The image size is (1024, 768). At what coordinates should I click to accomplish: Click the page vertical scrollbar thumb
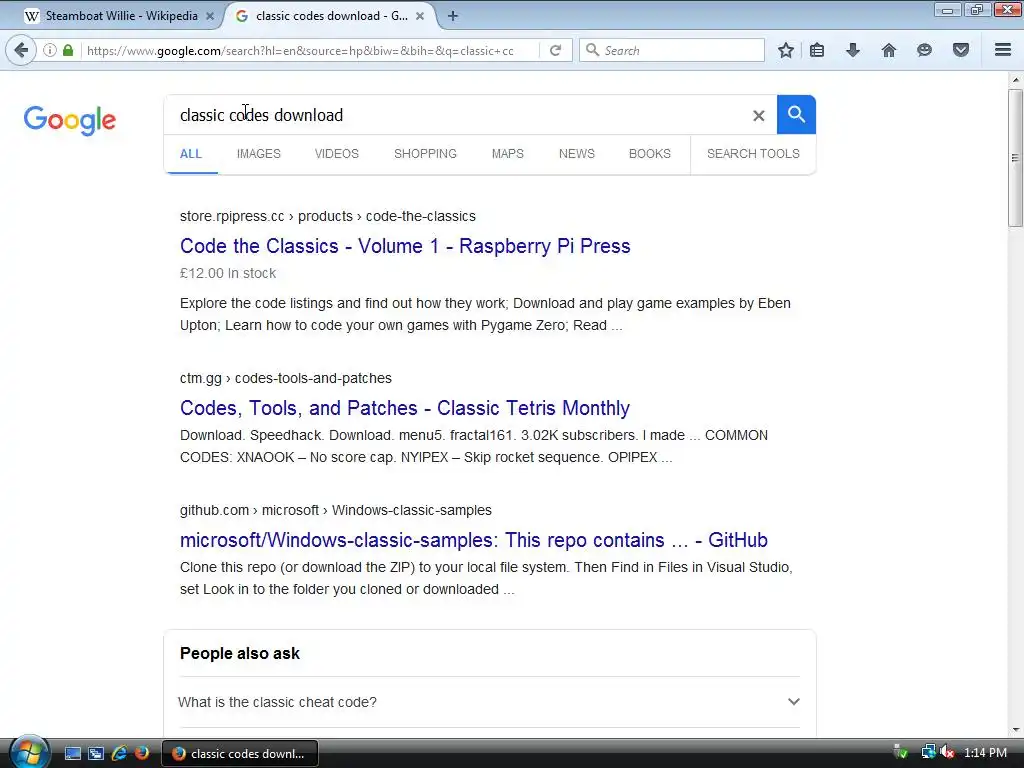click(x=1015, y=158)
